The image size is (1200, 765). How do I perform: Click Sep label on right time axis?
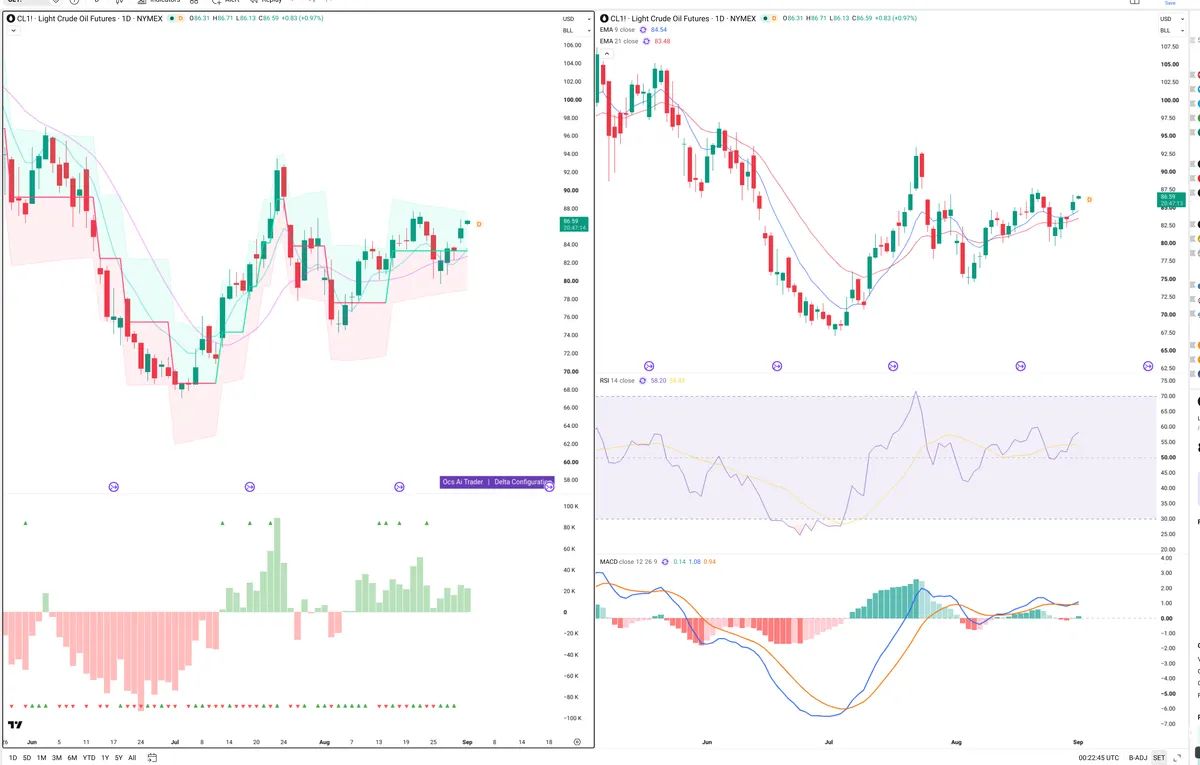click(x=1077, y=742)
